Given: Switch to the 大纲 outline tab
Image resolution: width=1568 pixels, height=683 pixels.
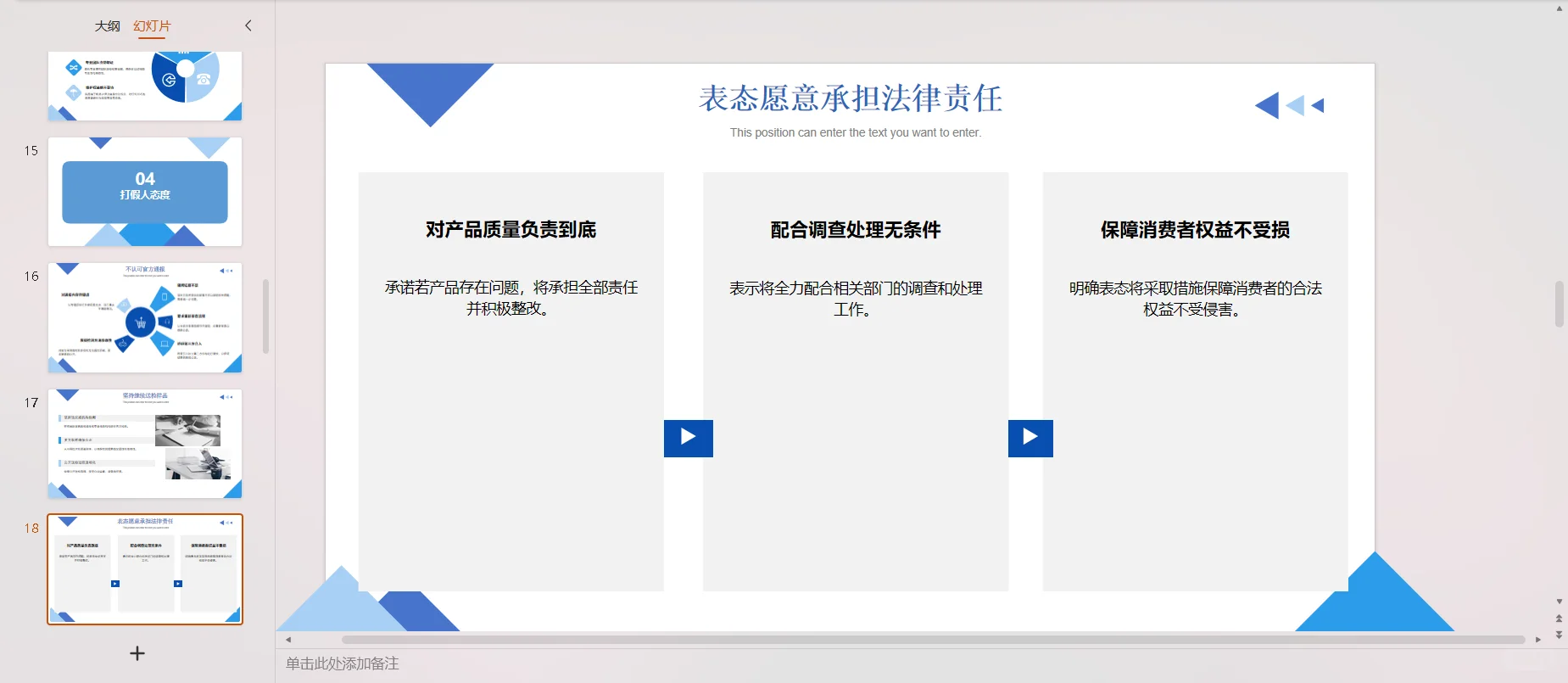Looking at the screenshot, I should coord(107,26).
